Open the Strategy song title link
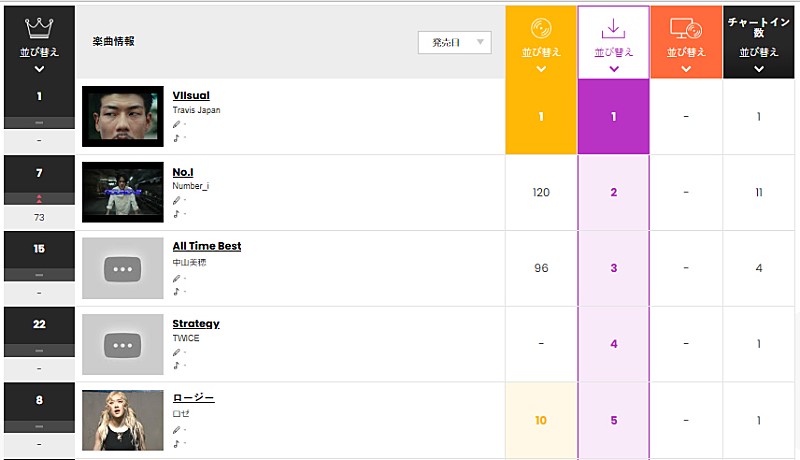This screenshot has width=800, height=460. [195, 323]
